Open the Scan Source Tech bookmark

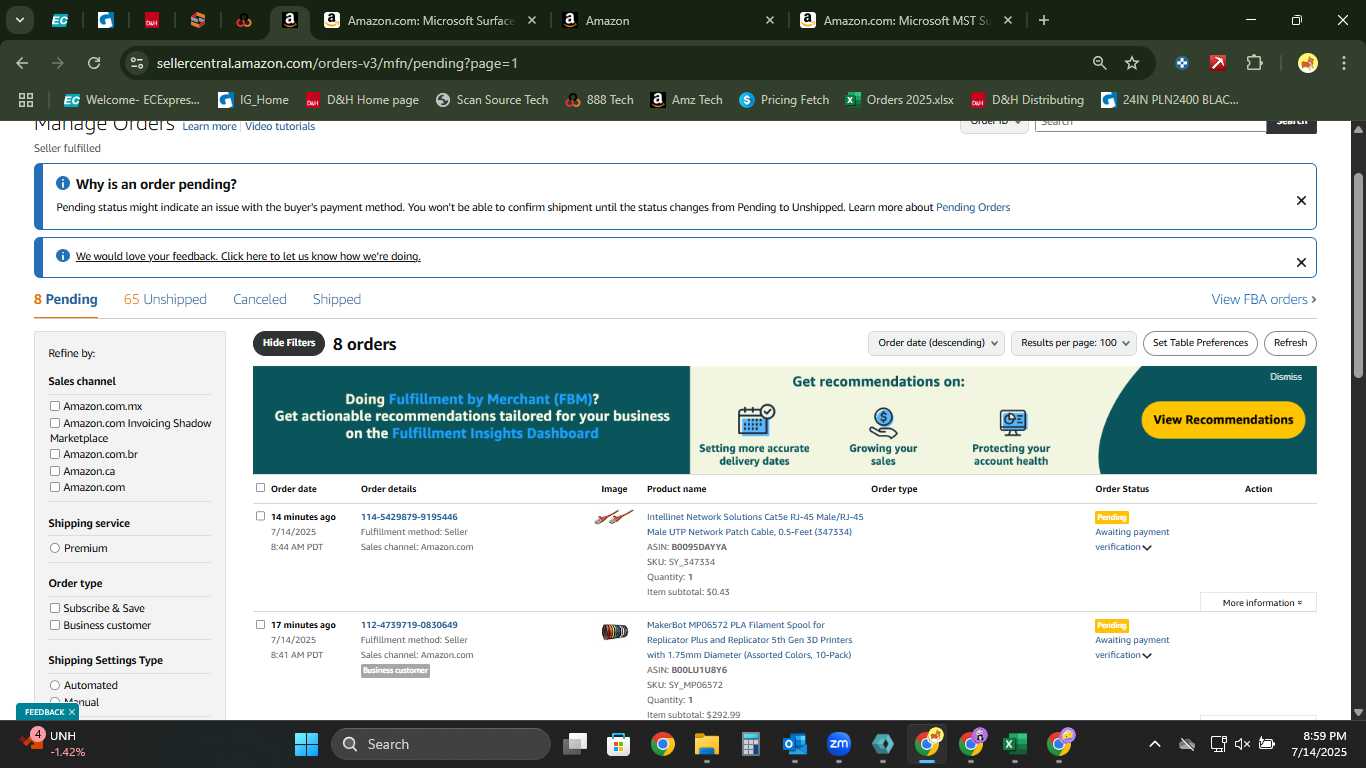(x=491, y=100)
